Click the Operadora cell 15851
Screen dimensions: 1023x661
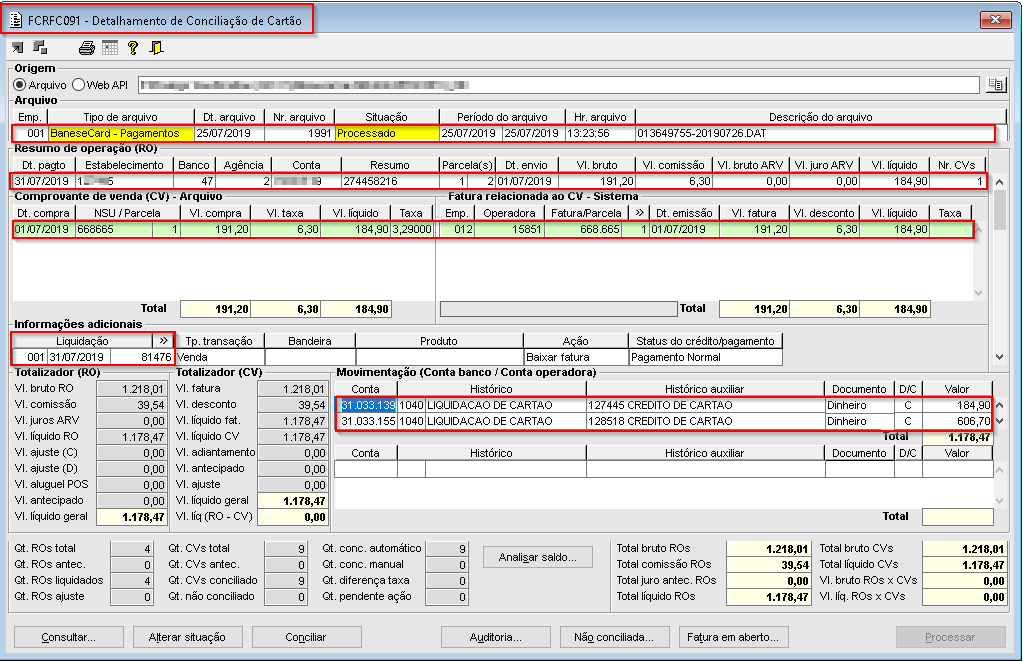(x=509, y=229)
